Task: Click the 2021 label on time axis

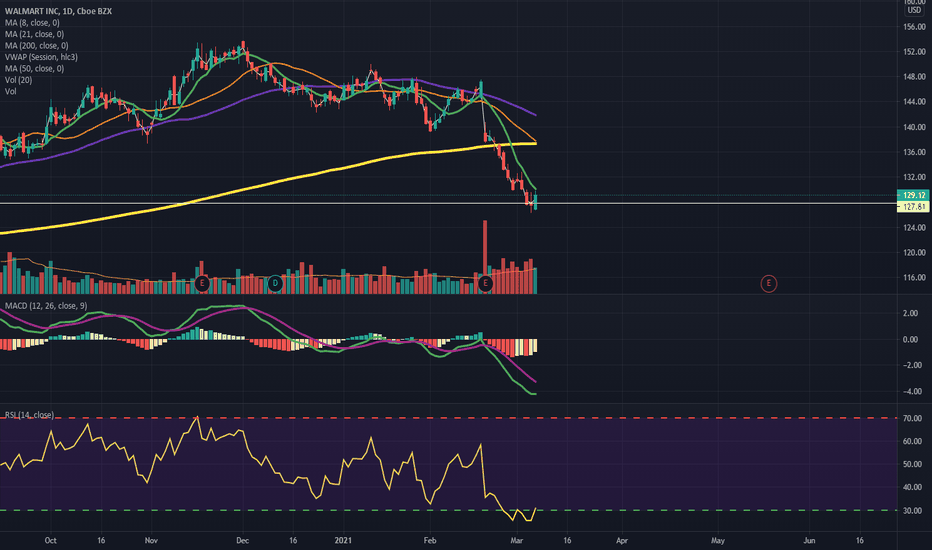Action: point(343,540)
